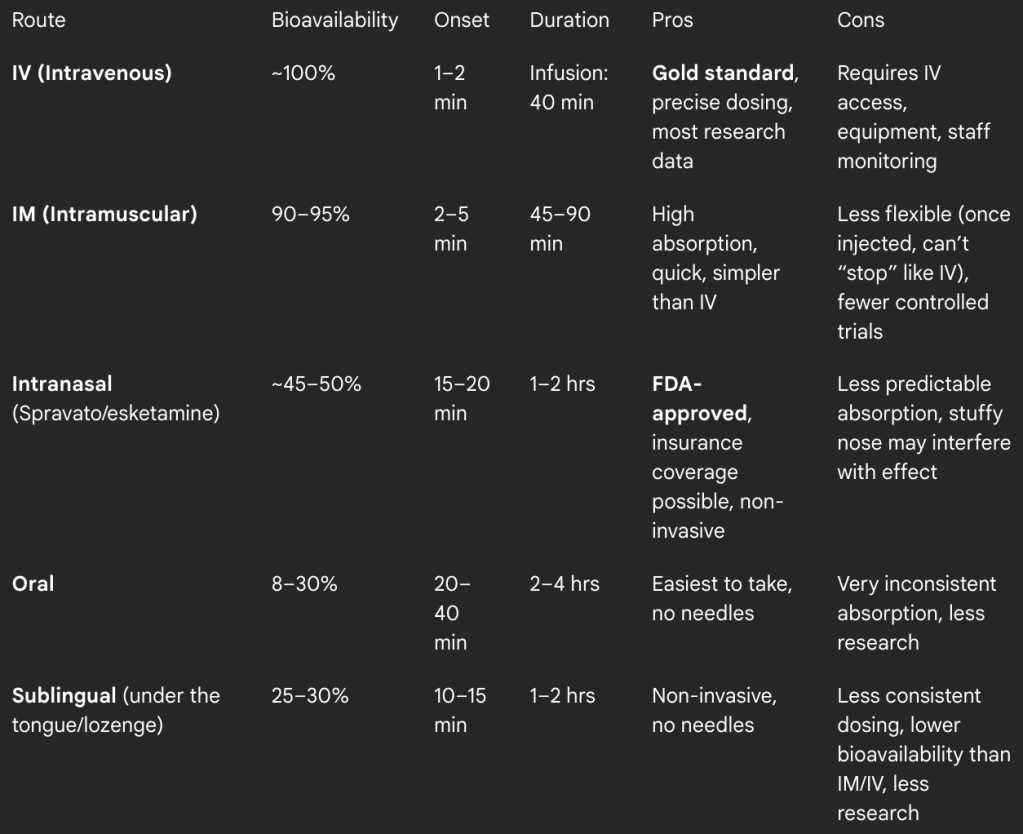Select the Oral route label
1023x834 pixels.
(33, 584)
